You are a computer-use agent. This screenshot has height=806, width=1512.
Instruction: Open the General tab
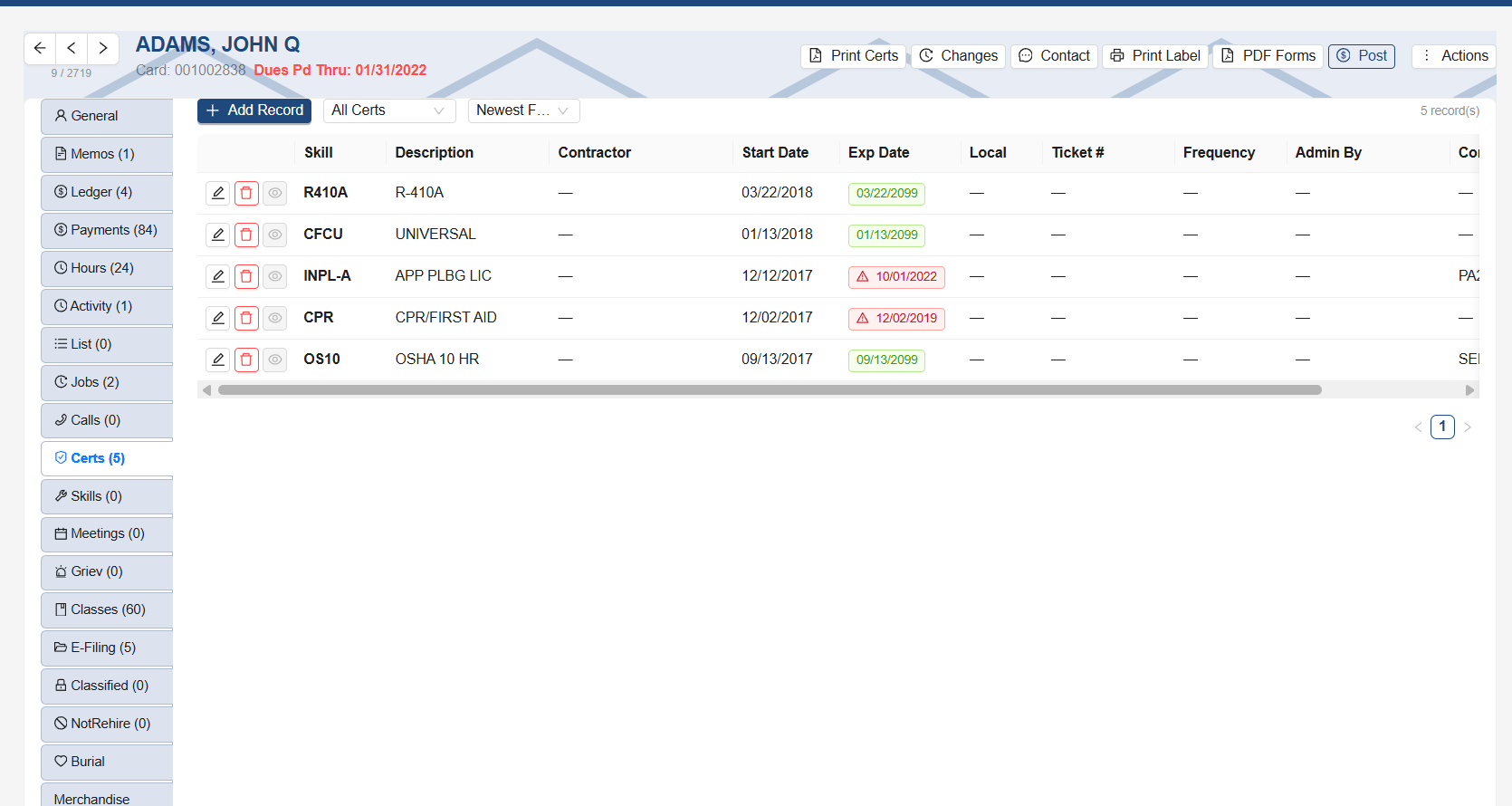click(x=107, y=117)
